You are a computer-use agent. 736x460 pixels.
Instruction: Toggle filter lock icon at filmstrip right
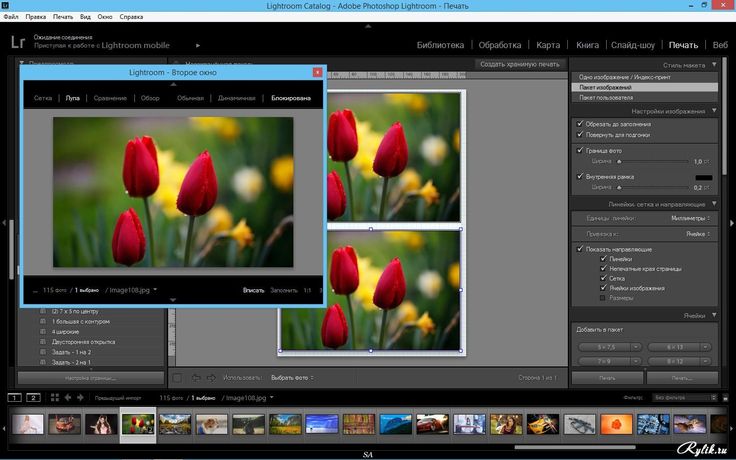(726, 398)
